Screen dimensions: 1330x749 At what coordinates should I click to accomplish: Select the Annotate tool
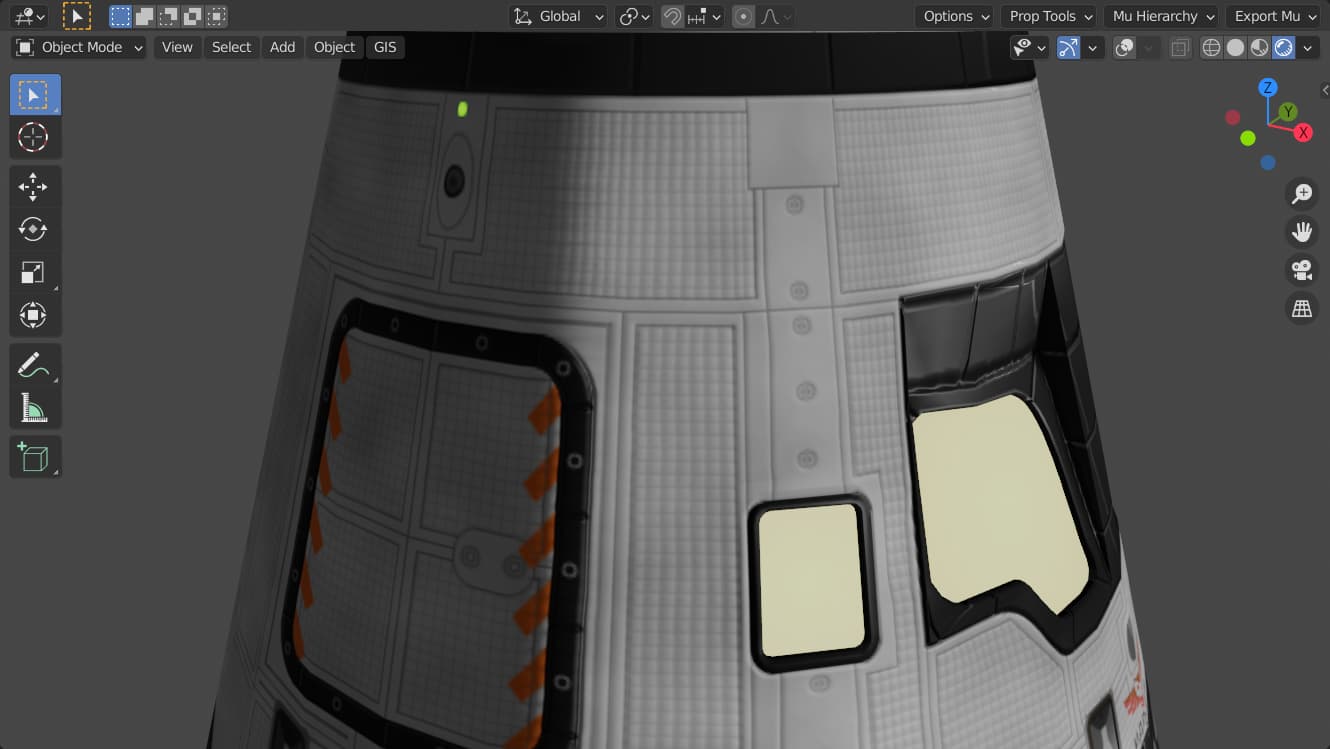(x=35, y=365)
